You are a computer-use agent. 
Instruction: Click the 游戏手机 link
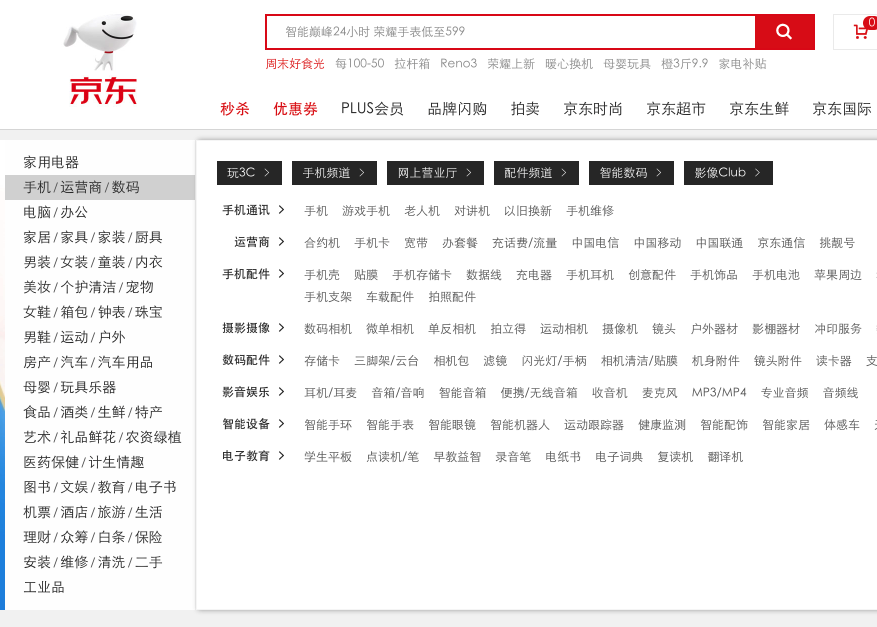pyautogui.click(x=366, y=211)
